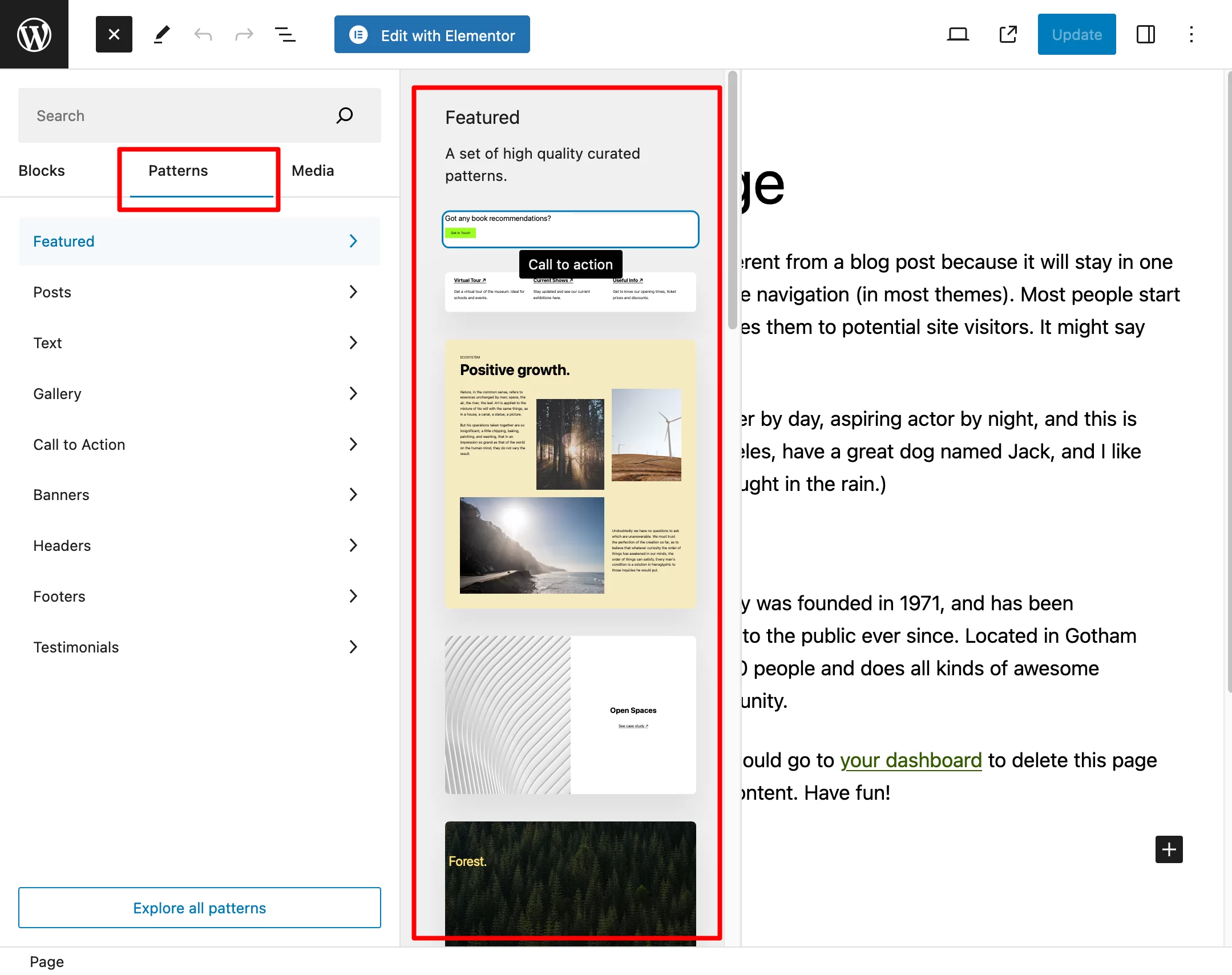Click the WordPress logo icon
The image size is (1232, 975).
tap(34, 34)
